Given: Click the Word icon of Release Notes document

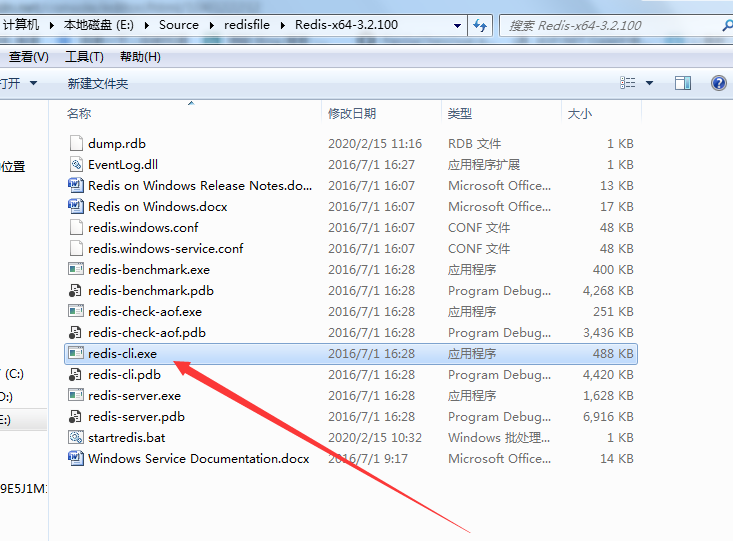Looking at the screenshot, I should coord(76,185).
